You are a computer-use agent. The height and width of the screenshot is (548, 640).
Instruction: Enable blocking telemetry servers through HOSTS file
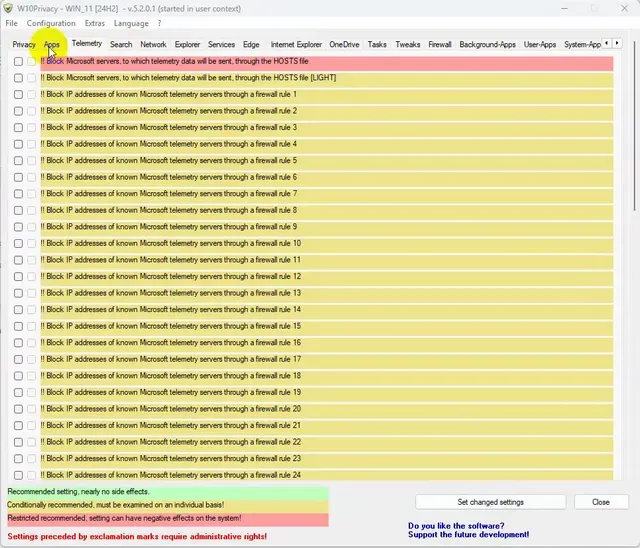18,61
